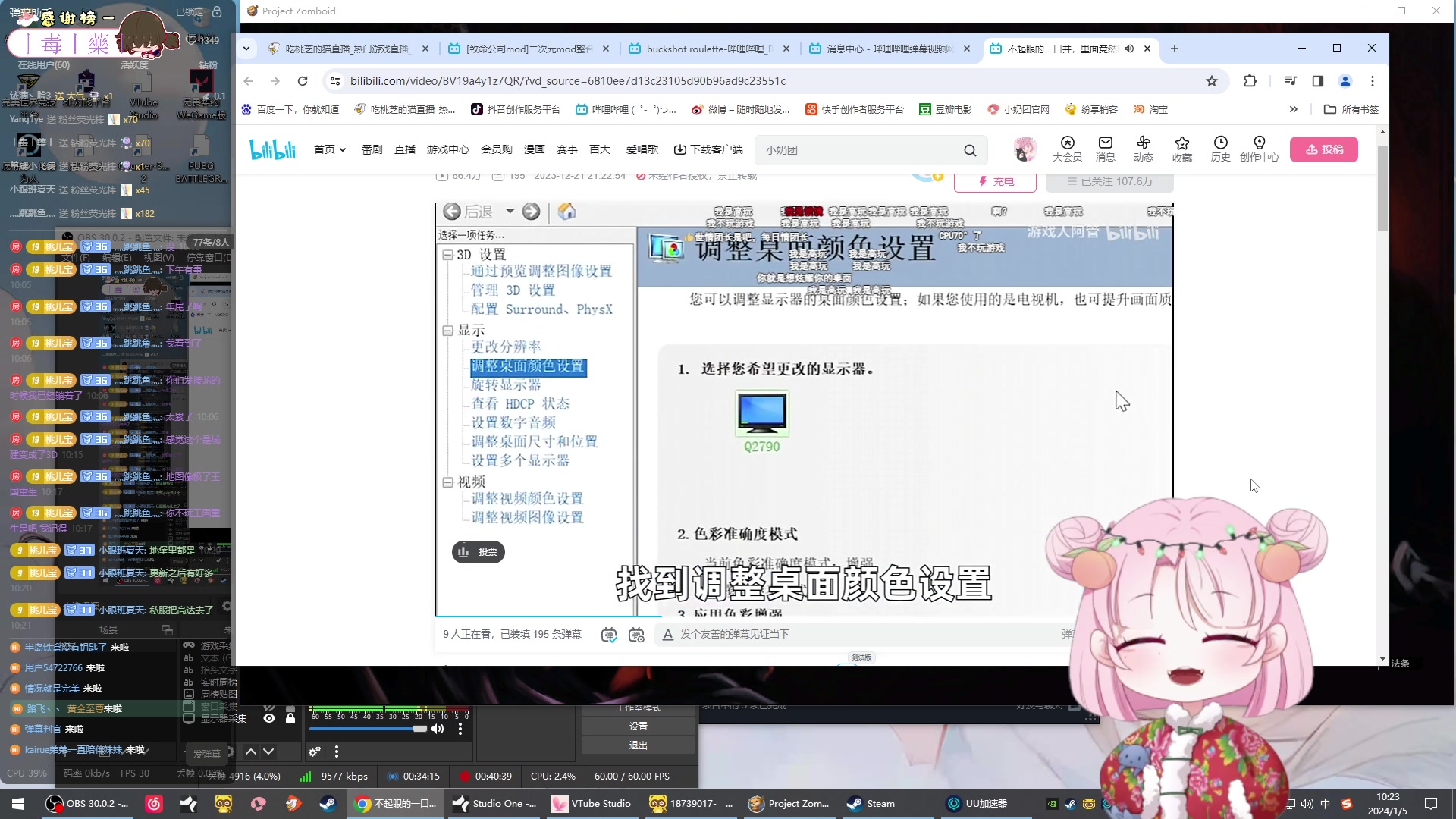Open the site info icon beside URL
The height and width of the screenshot is (819, 1456).
point(334,81)
